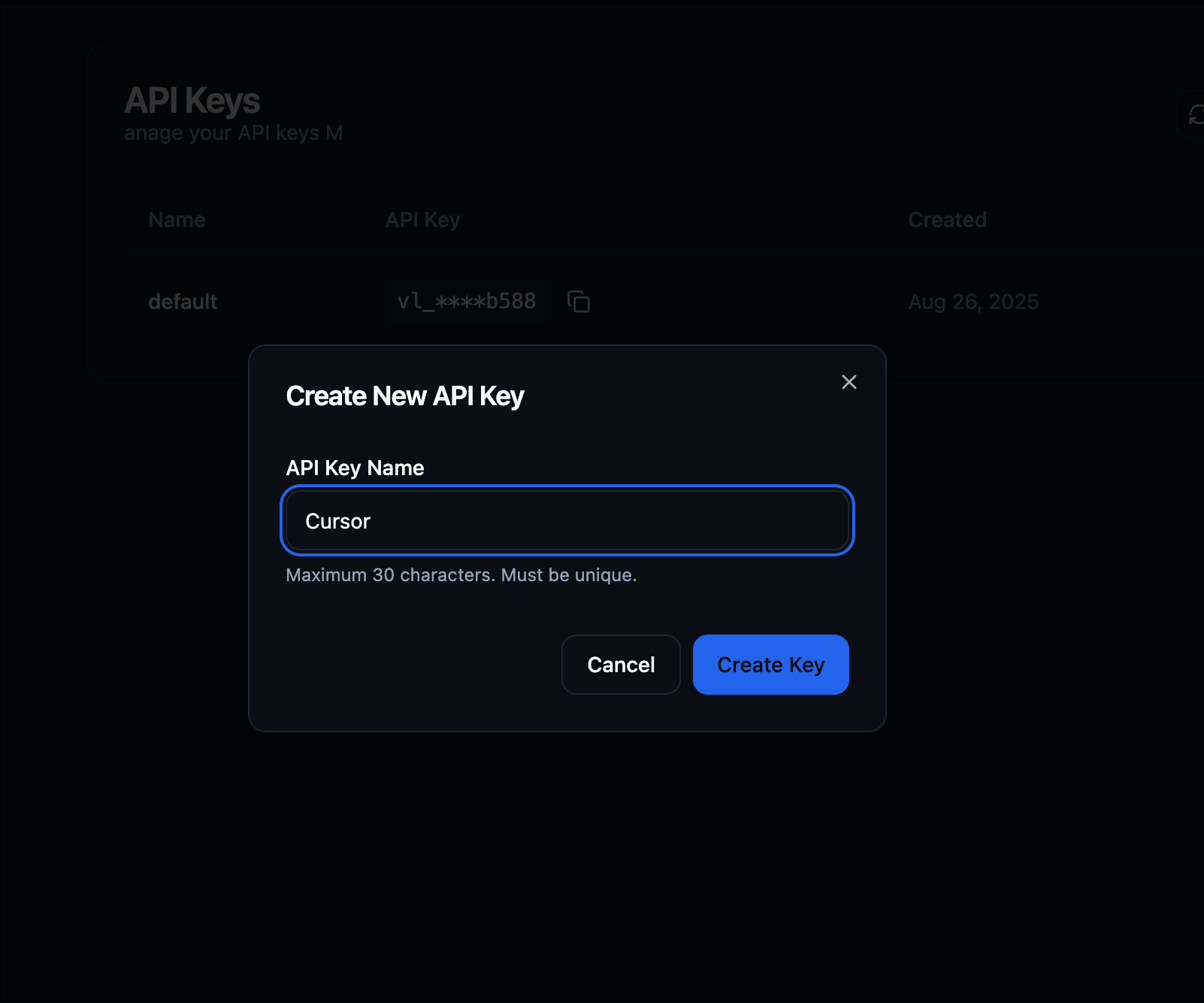1204x1003 pixels.
Task: Click the API Key column header
Action: tap(422, 220)
